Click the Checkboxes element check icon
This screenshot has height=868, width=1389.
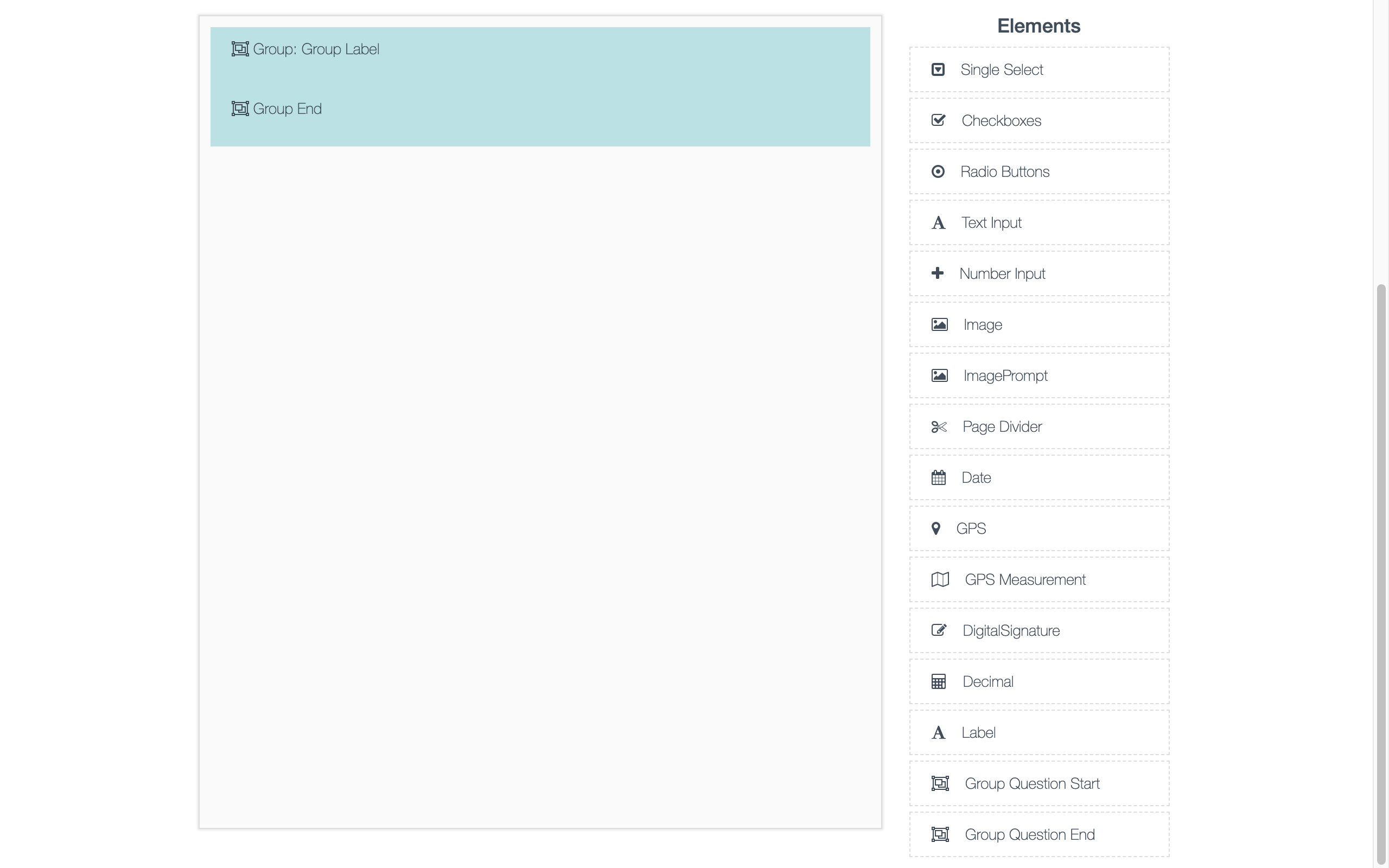click(x=939, y=120)
